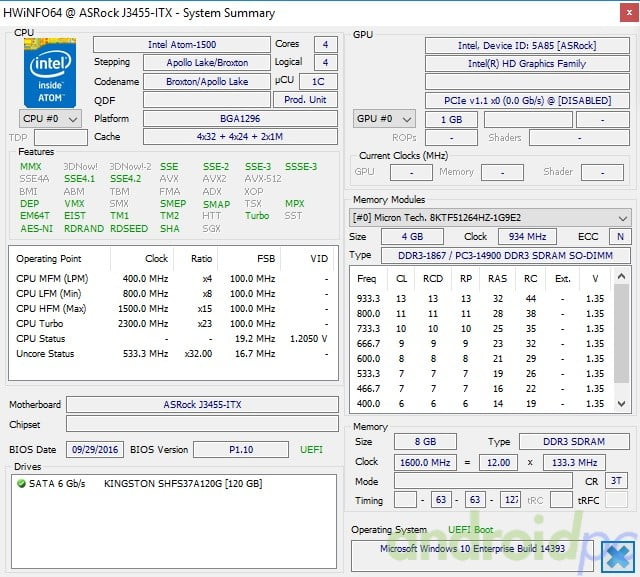Click the CPU Turbo row
The width and height of the screenshot is (640, 577).
tap(173, 324)
